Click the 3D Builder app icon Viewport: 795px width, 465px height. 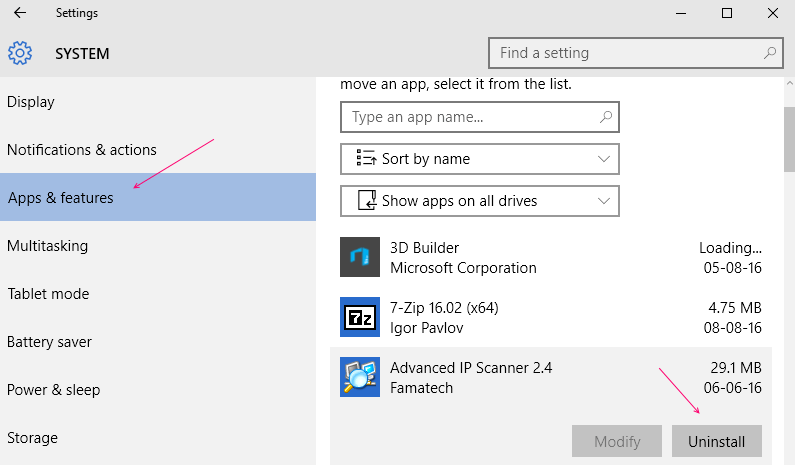click(359, 257)
